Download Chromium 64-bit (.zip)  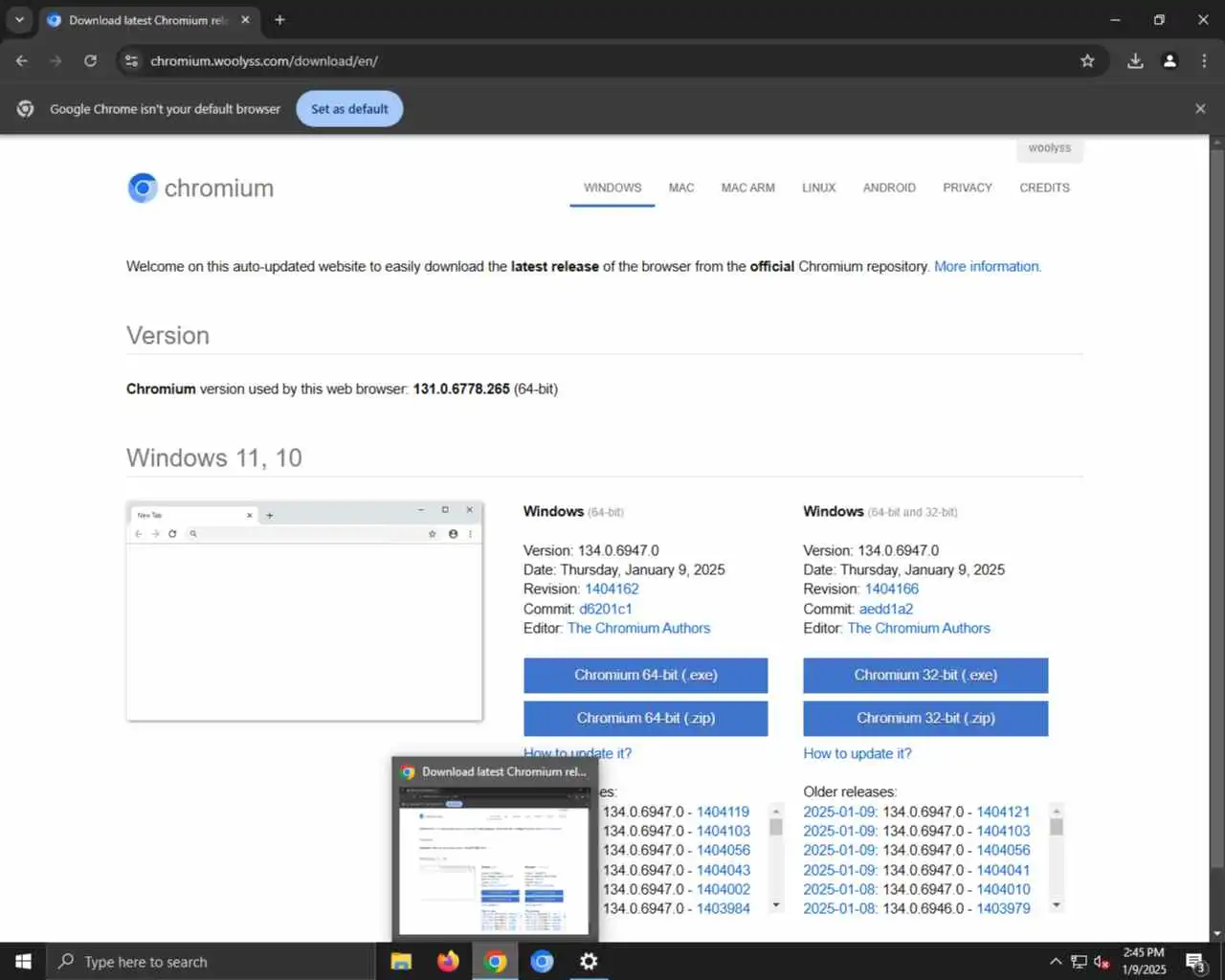pyautogui.click(x=645, y=718)
